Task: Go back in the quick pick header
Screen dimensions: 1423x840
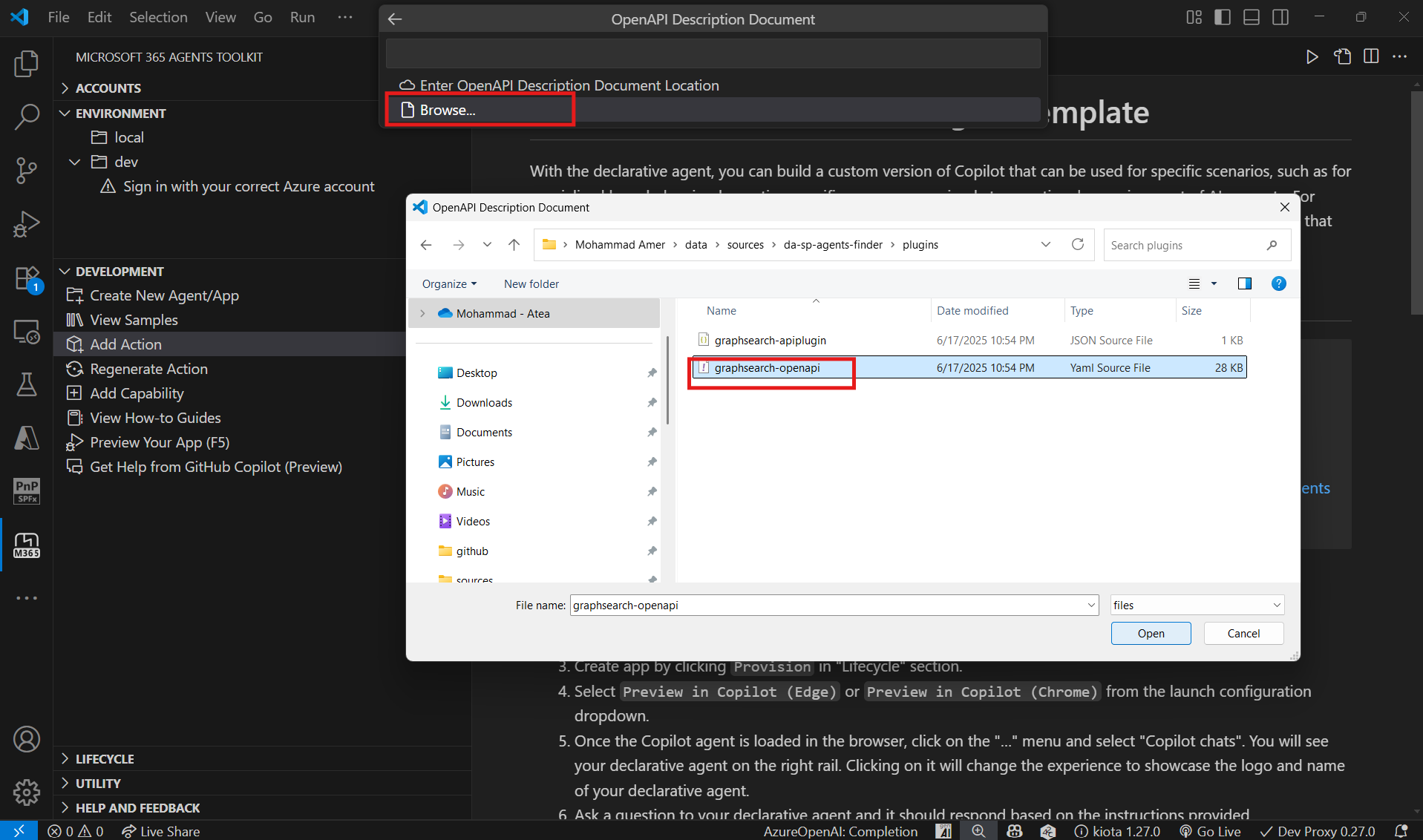Action: tap(395, 19)
